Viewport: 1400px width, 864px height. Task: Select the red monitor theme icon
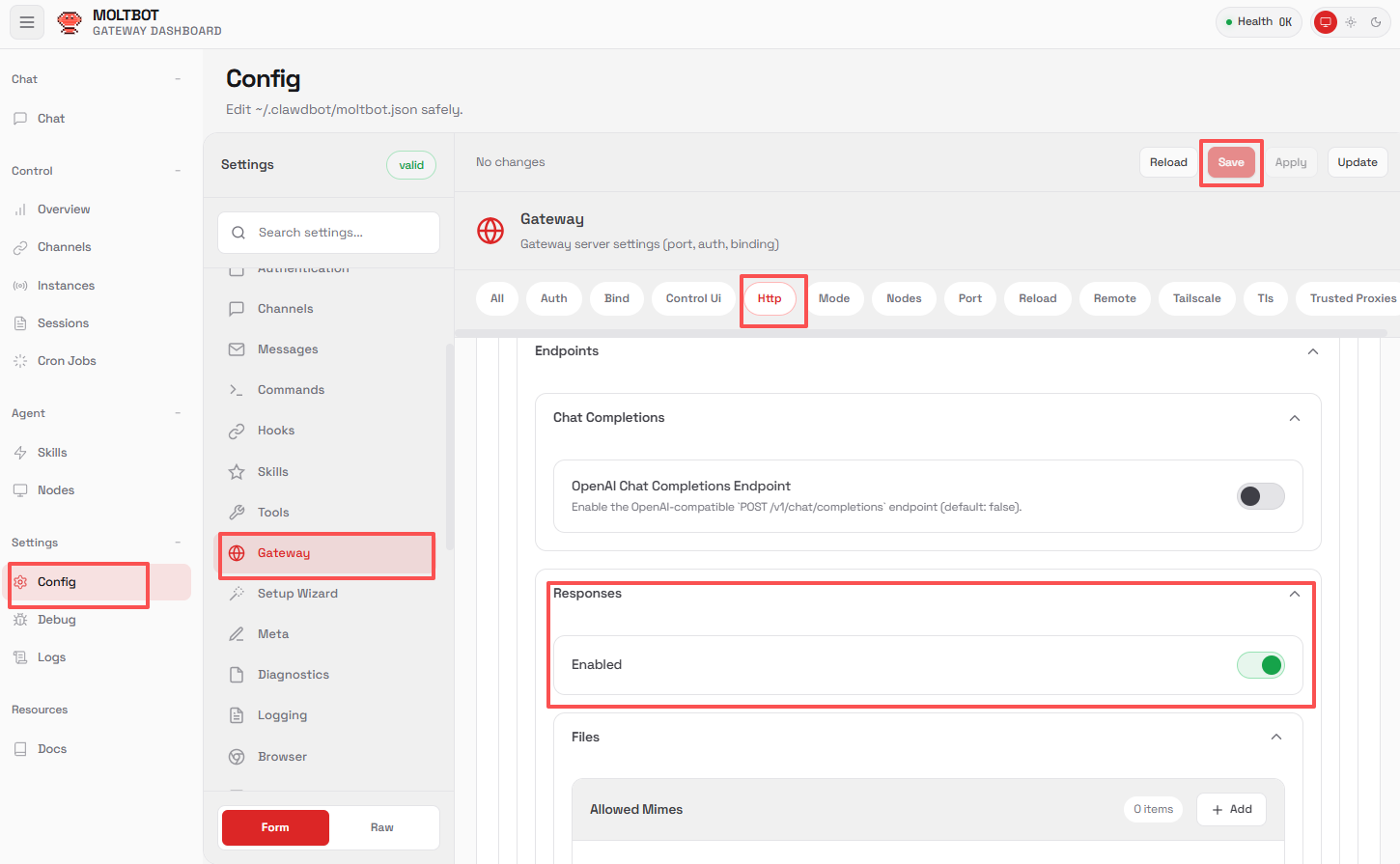1326,22
